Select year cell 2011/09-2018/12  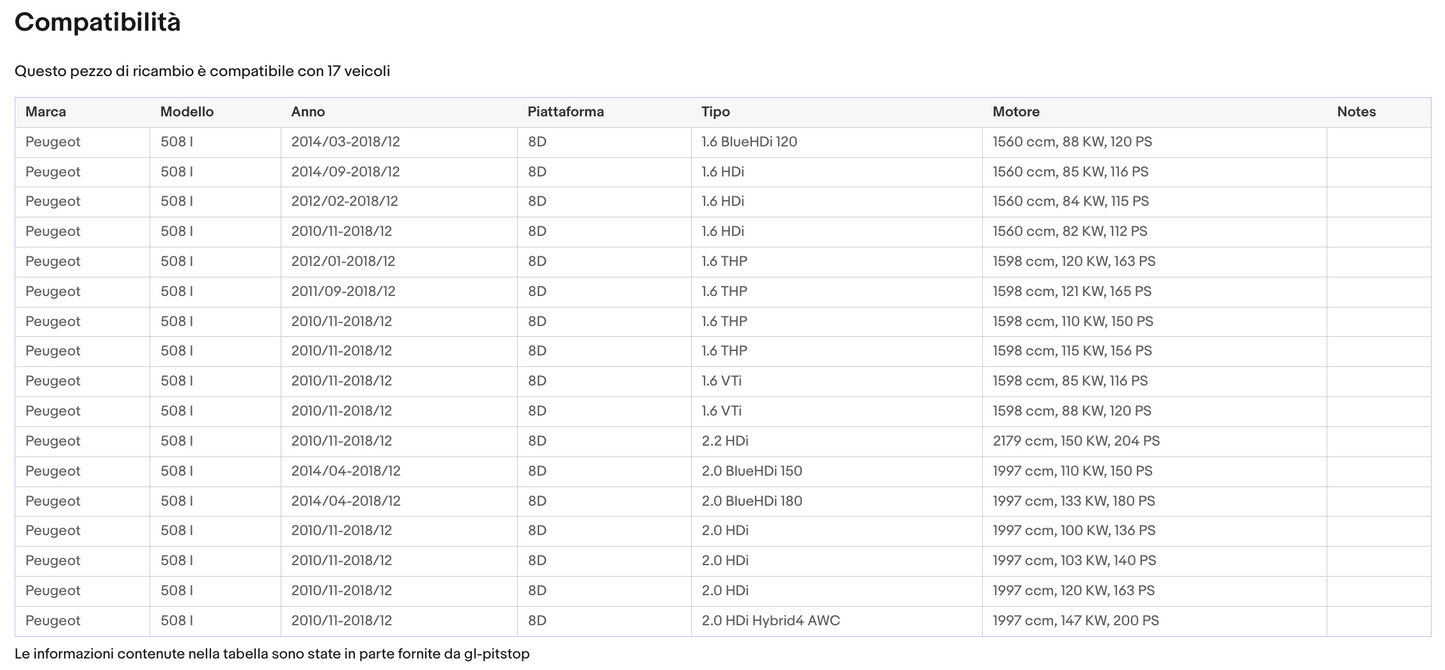pos(344,292)
